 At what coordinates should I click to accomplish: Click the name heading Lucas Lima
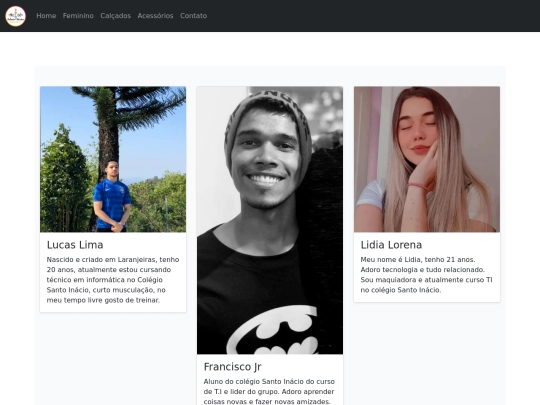pos(75,245)
